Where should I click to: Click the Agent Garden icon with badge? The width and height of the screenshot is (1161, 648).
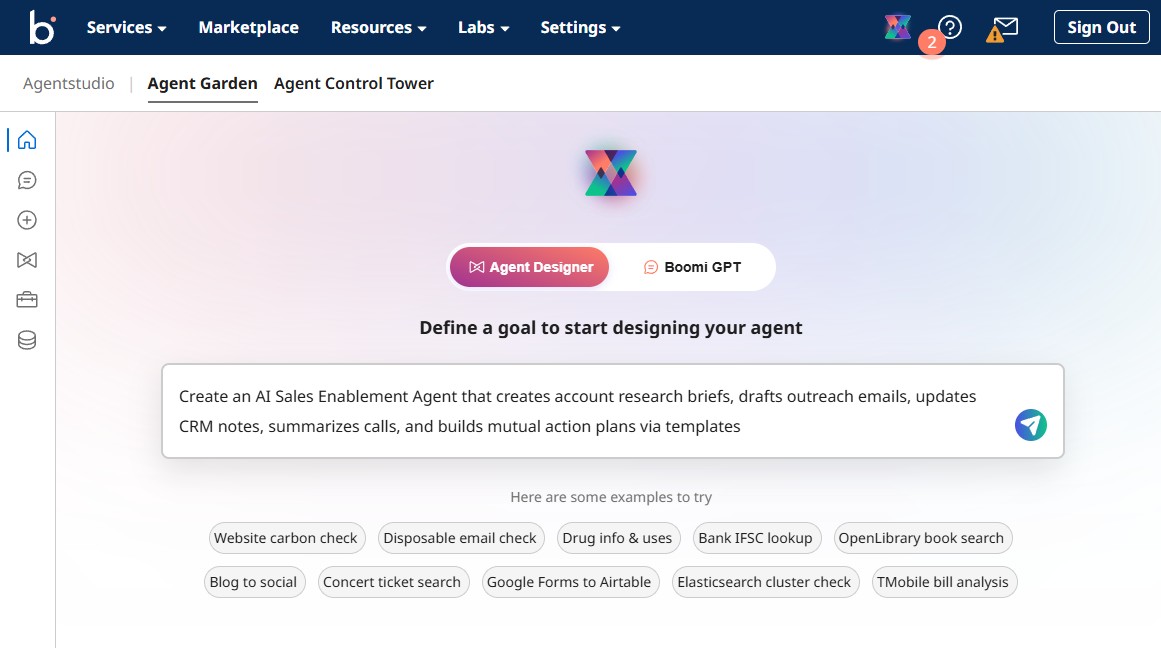(x=897, y=25)
